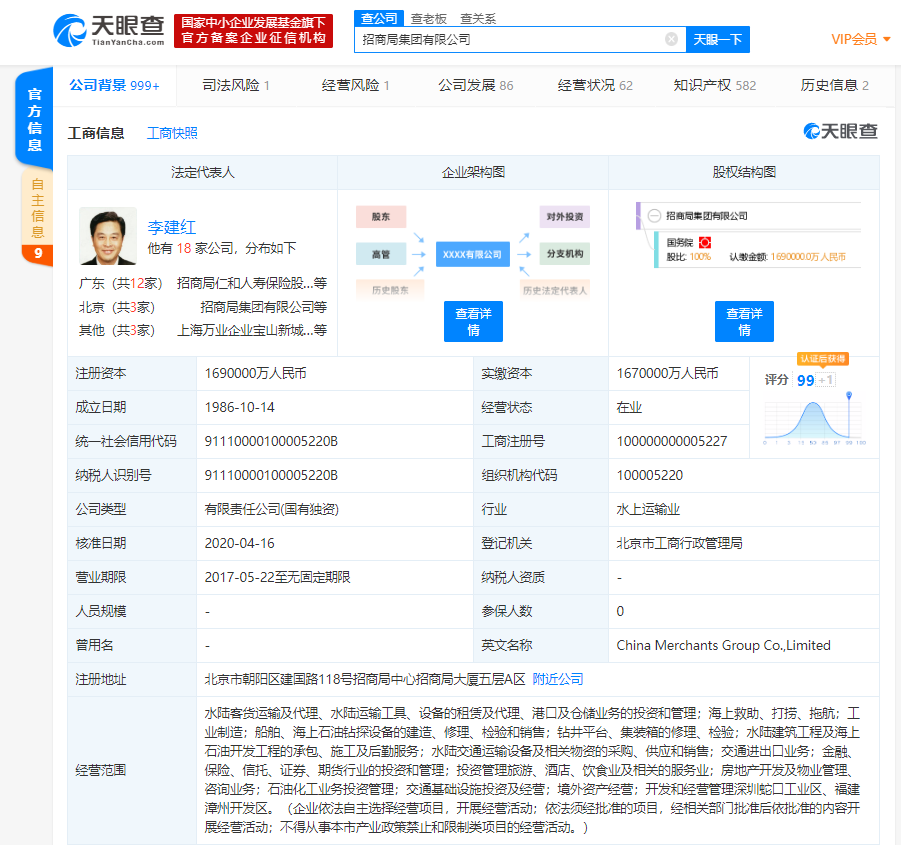Screen dimensions: 901x845
Task: Clear the search box using the X icon
Action: point(670,40)
